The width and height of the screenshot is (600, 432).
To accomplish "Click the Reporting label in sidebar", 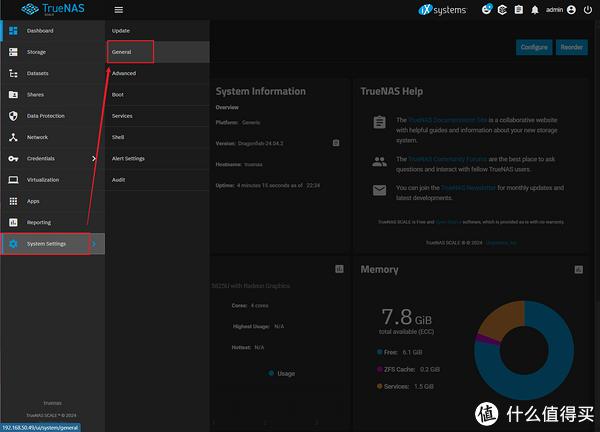I will coord(39,222).
